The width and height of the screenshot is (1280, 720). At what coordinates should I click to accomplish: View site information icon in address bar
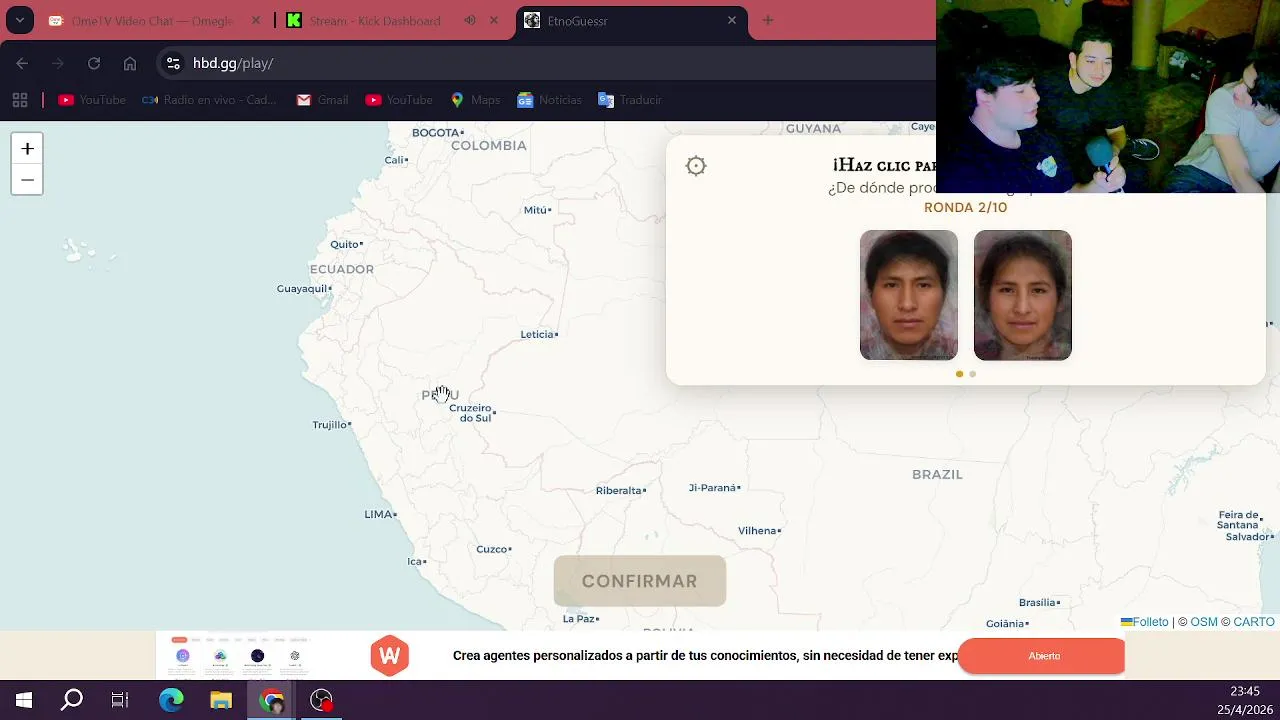(173, 63)
